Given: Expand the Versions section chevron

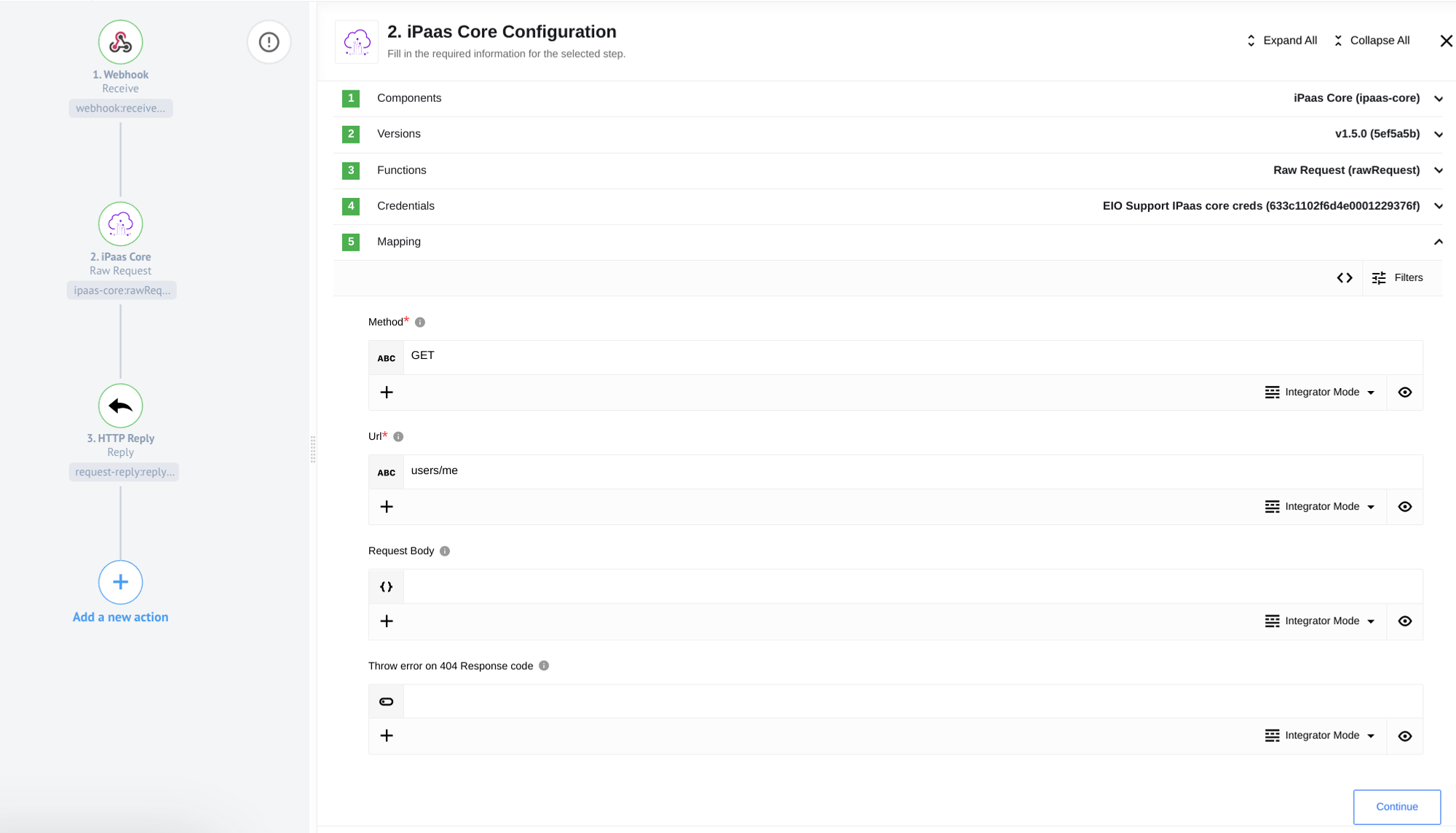Looking at the screenshot, I should click(x=1439, y=134).
